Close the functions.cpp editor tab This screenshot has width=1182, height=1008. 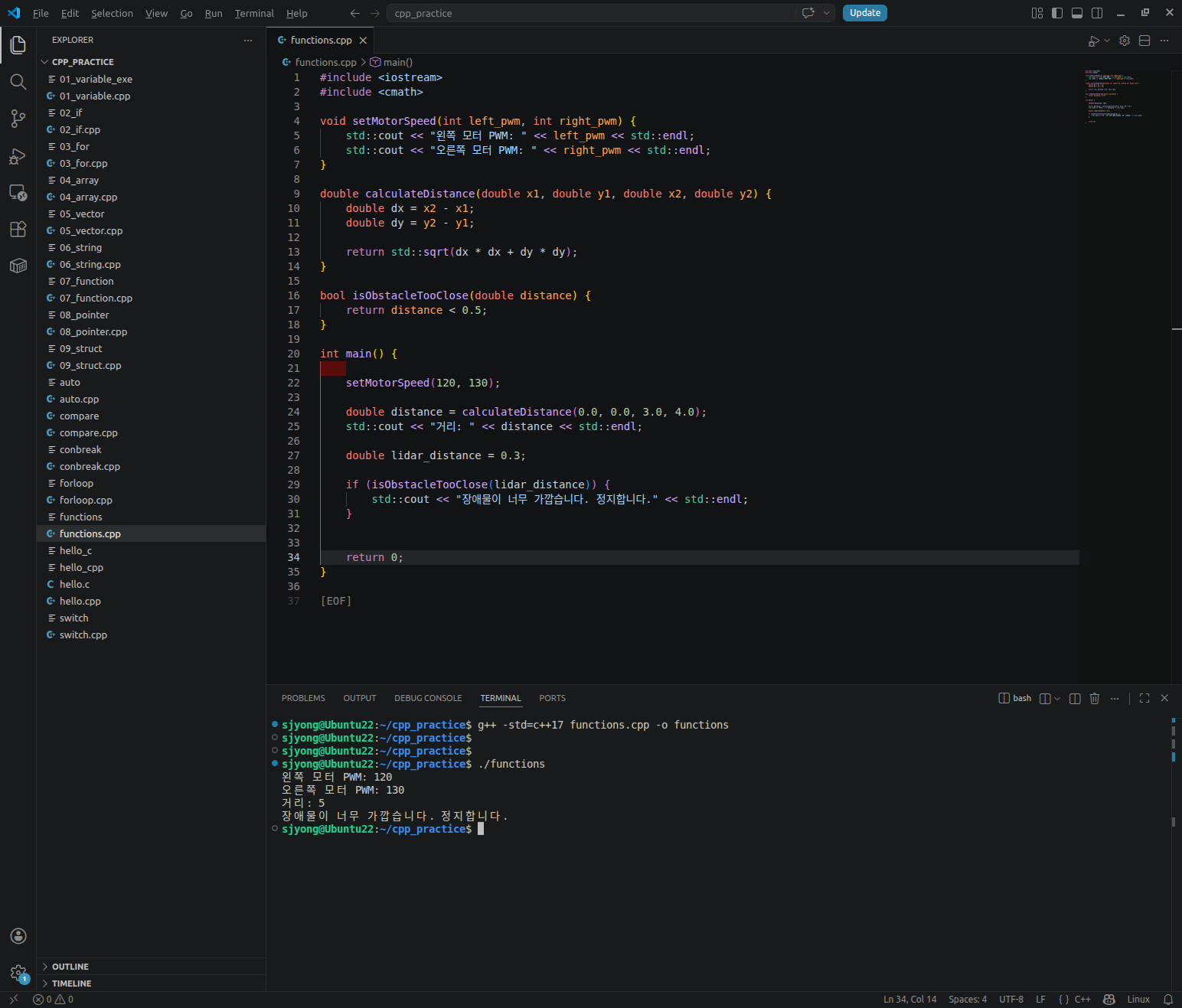click(x=363, y=41)
